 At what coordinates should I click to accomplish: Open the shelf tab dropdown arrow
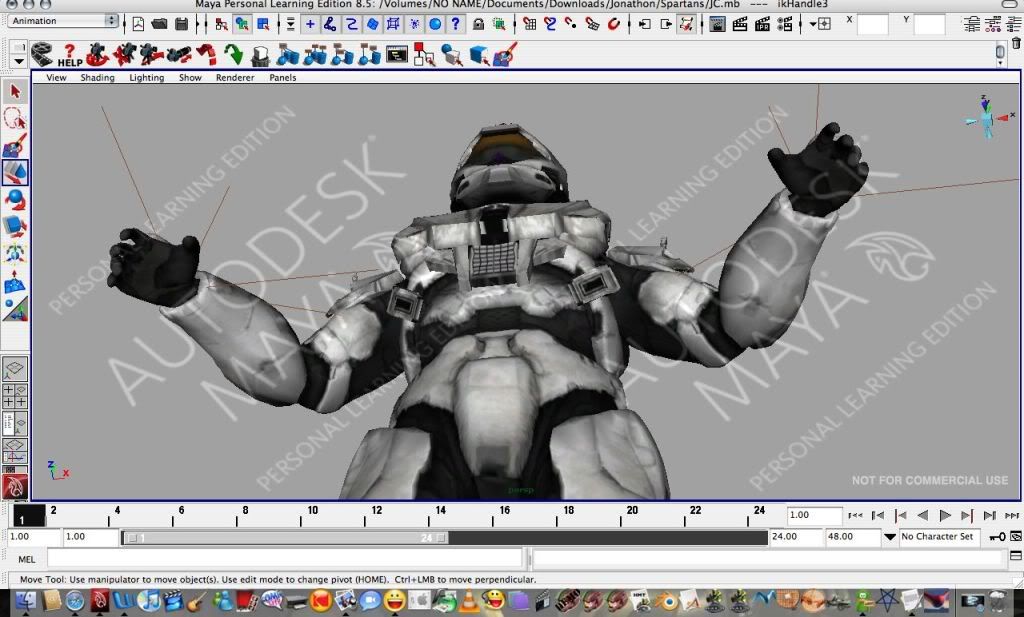point(18,61)
